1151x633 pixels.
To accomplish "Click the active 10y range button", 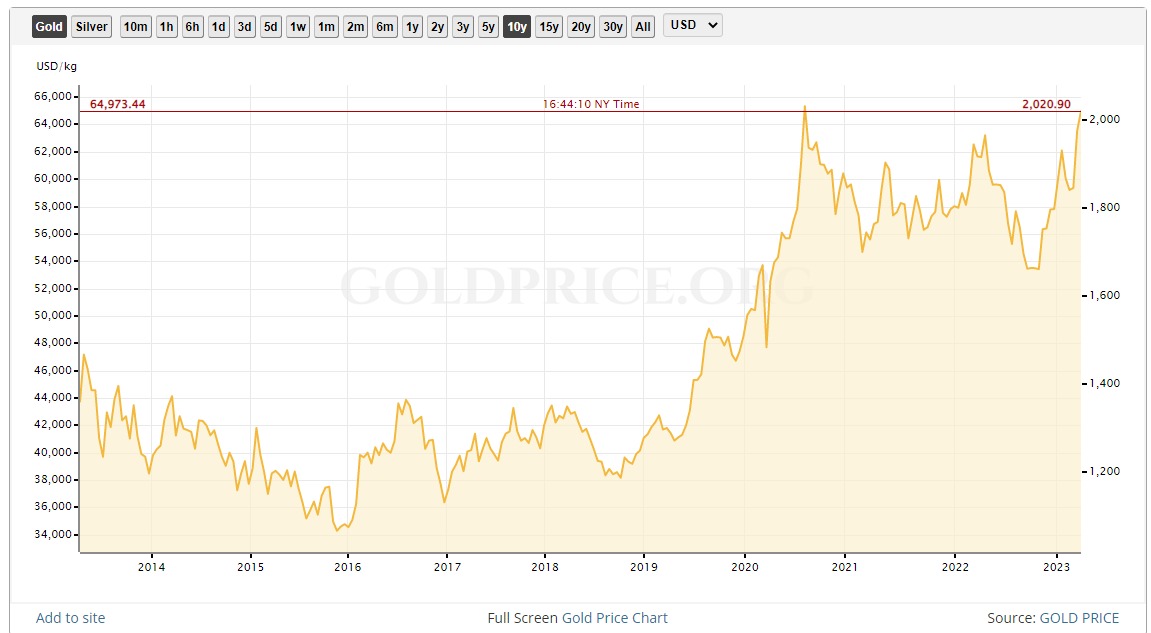I will [x=517, y=26].
